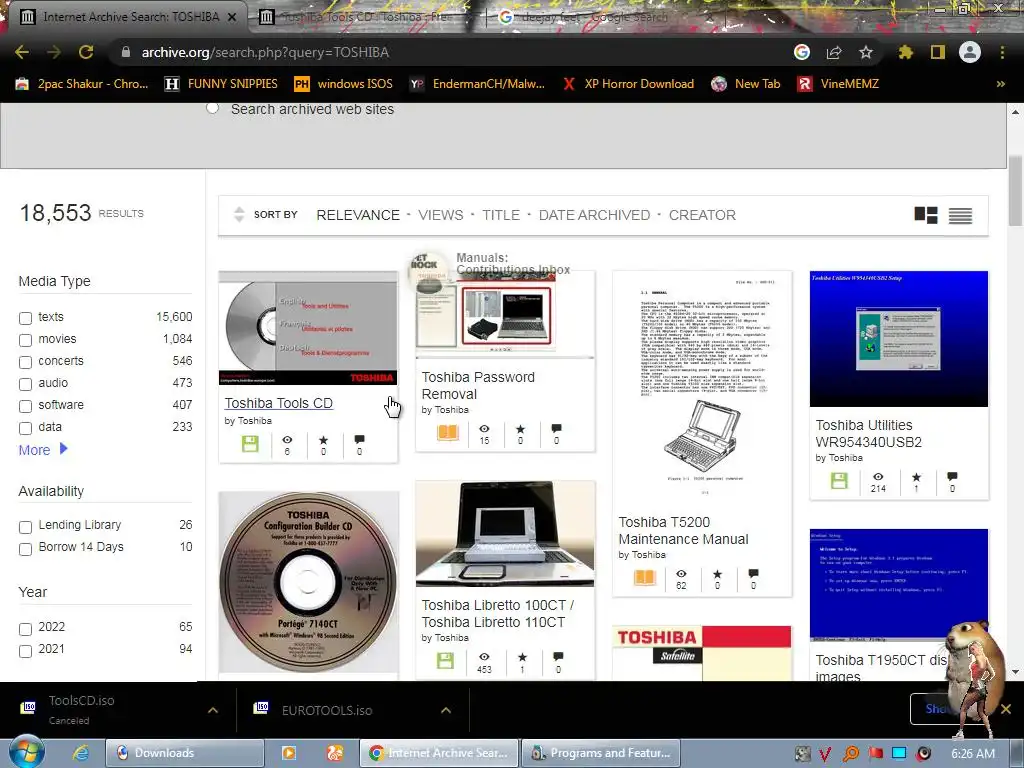Image resolution: width=1024 pixels, height=768 pixels.
Task: Close the downloads bar with the X
Action: click(x=1006, y=709)
